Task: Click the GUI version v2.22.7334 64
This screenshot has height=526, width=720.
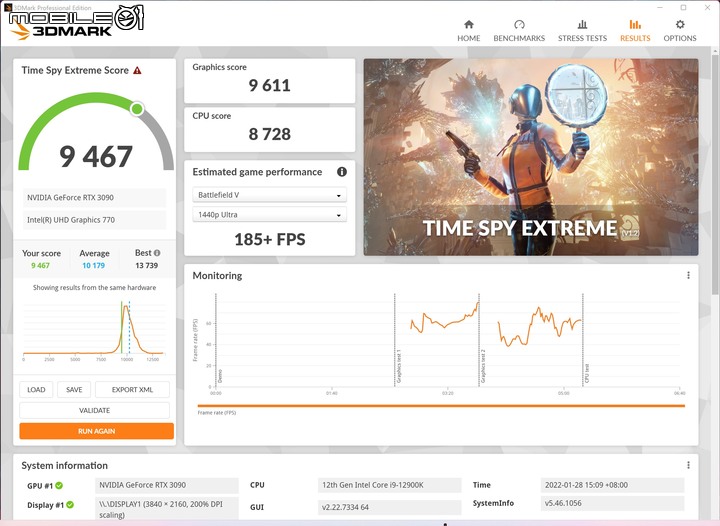Action: tap(389, 507)
